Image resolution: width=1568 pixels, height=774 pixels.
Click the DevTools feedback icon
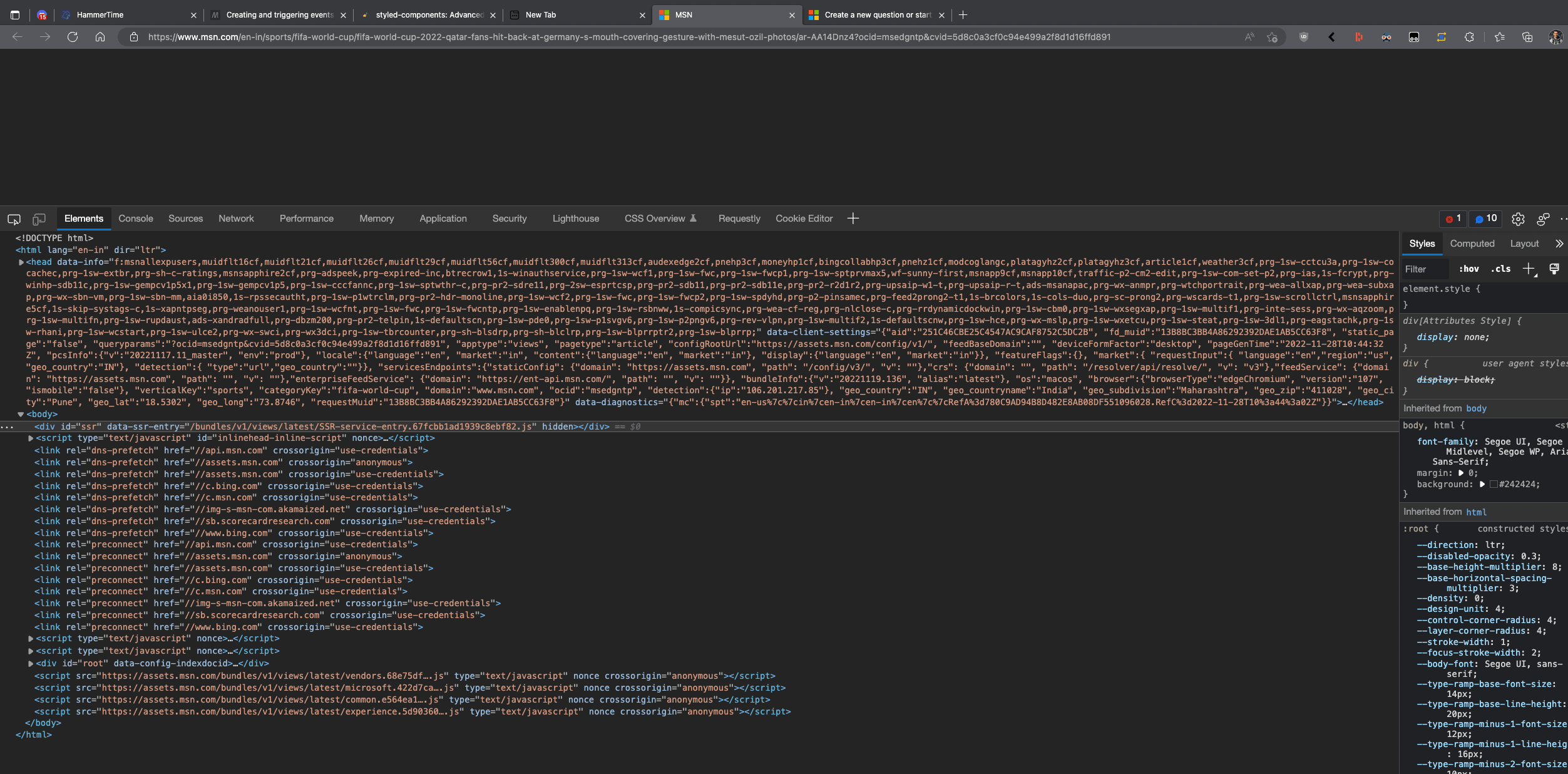1543,219
